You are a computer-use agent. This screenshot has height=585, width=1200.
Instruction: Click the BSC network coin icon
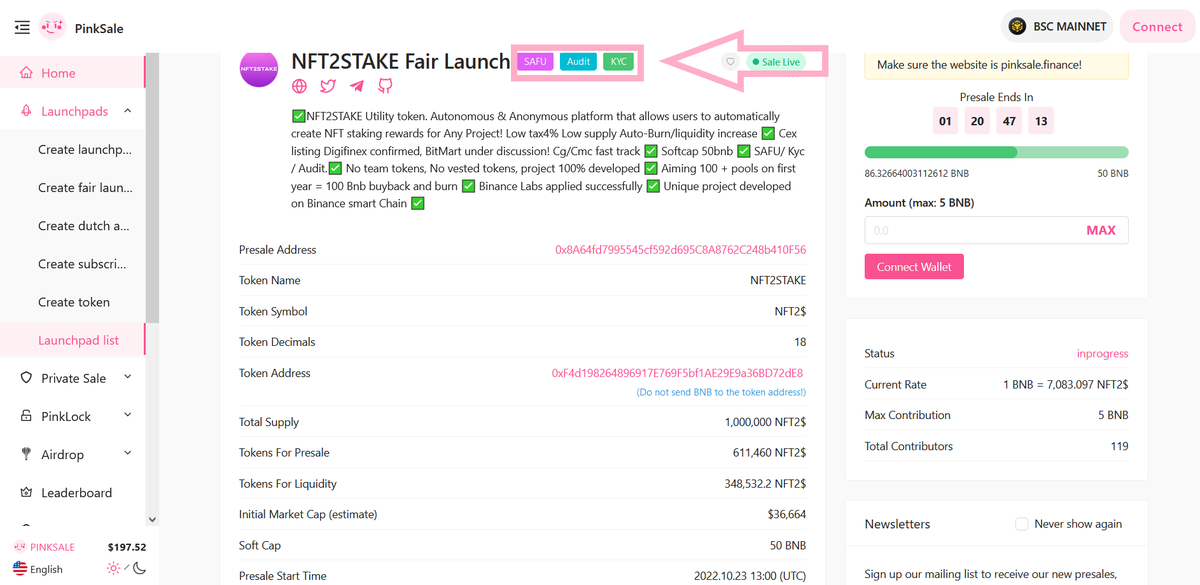[1018, 27]
